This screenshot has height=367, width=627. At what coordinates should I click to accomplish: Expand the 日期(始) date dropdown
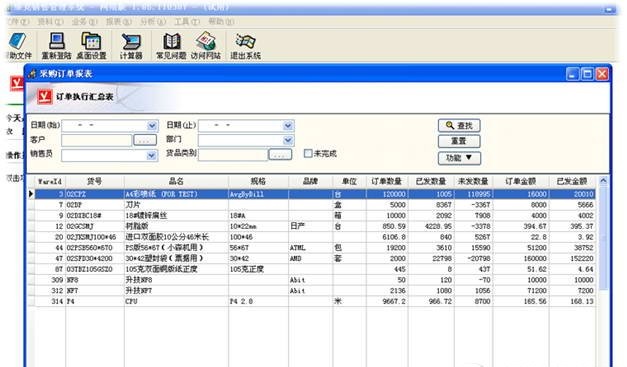(x=152, y=126)
